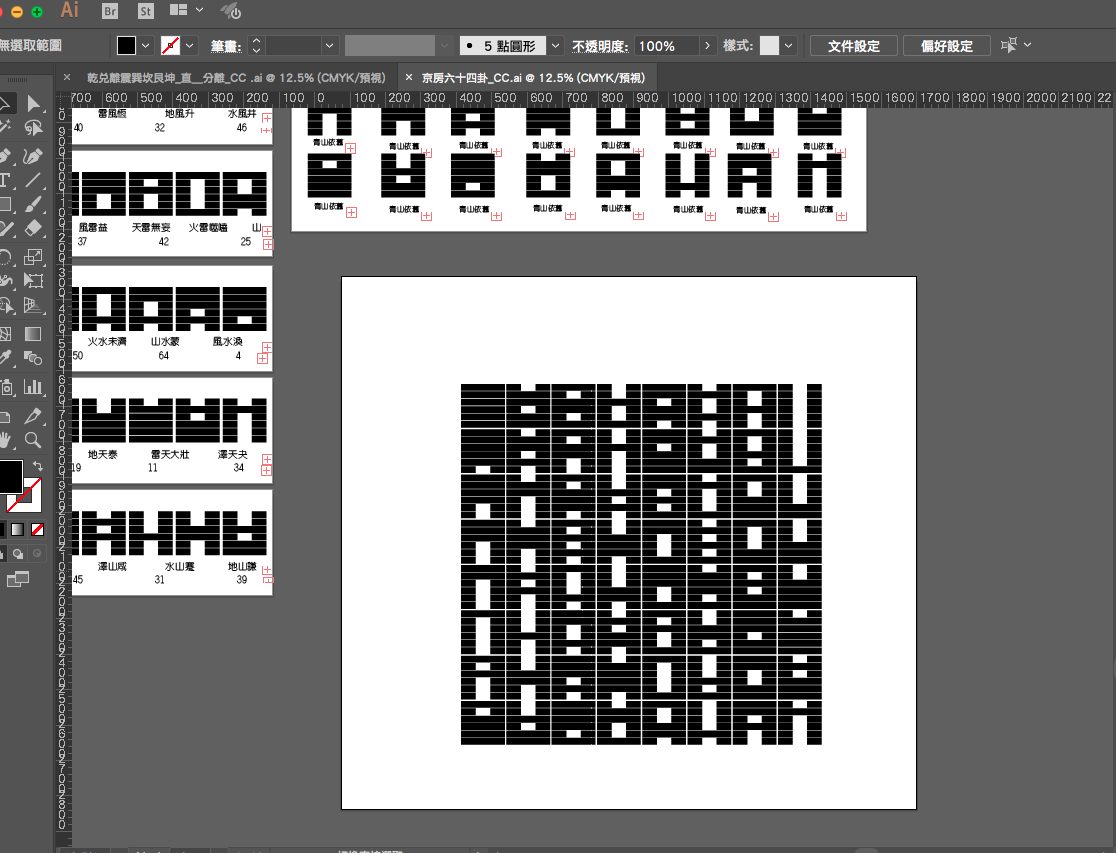Expand the opacity slider arrow

coord(707,46)
